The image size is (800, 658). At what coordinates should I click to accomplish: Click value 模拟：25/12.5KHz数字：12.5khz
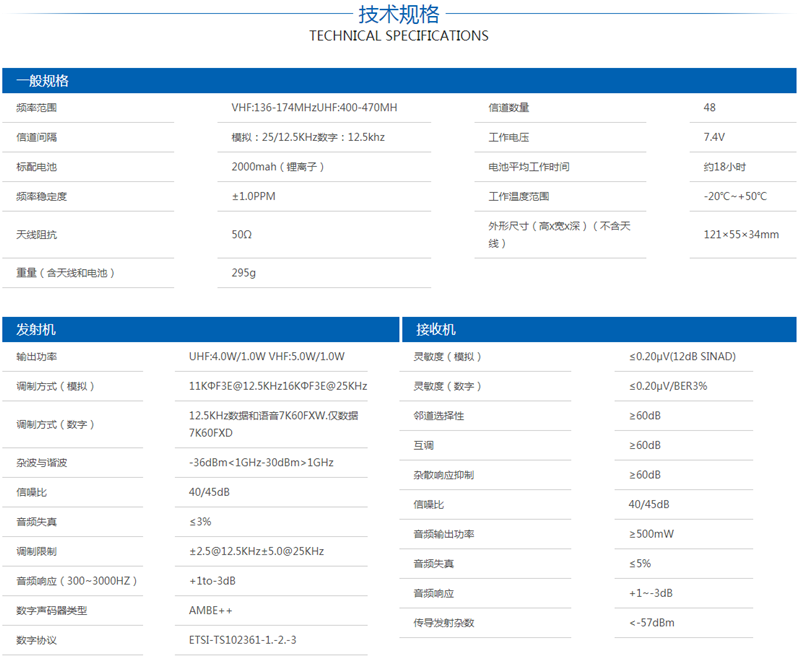(308, 137)
